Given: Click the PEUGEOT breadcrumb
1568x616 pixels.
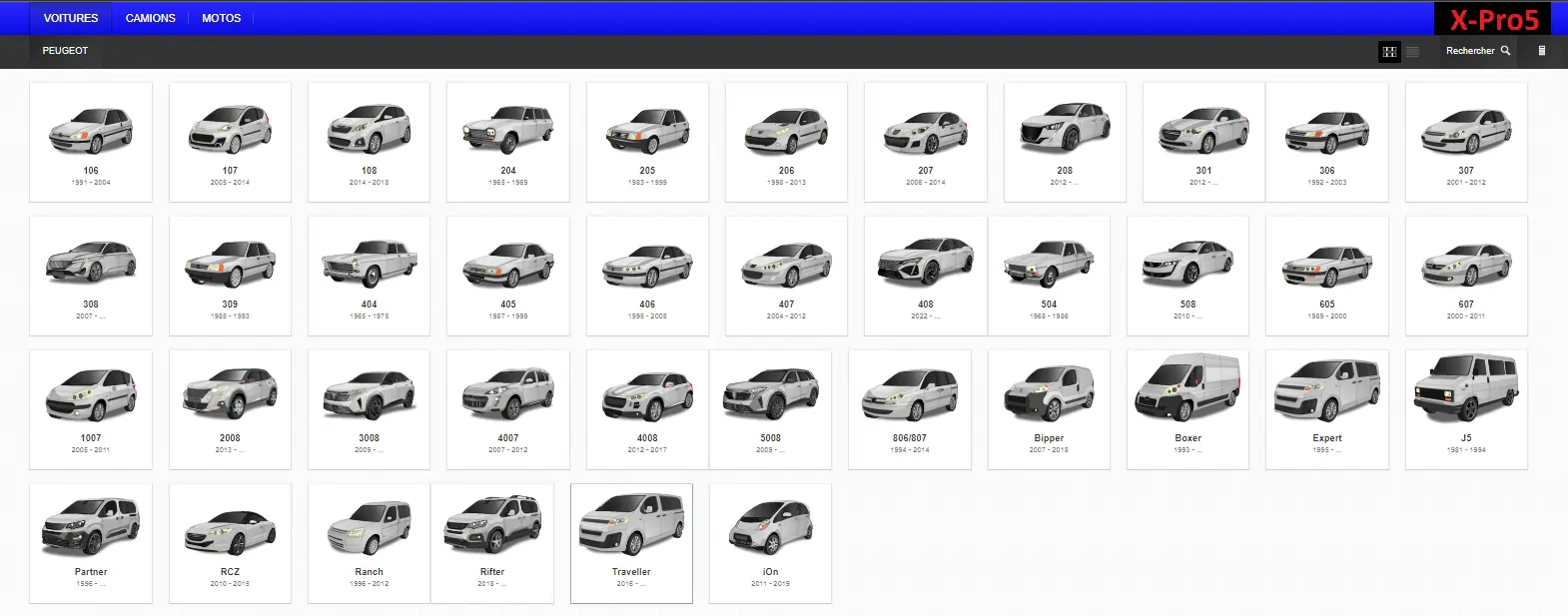Looking at the screenshot, I should click(65, 50).
